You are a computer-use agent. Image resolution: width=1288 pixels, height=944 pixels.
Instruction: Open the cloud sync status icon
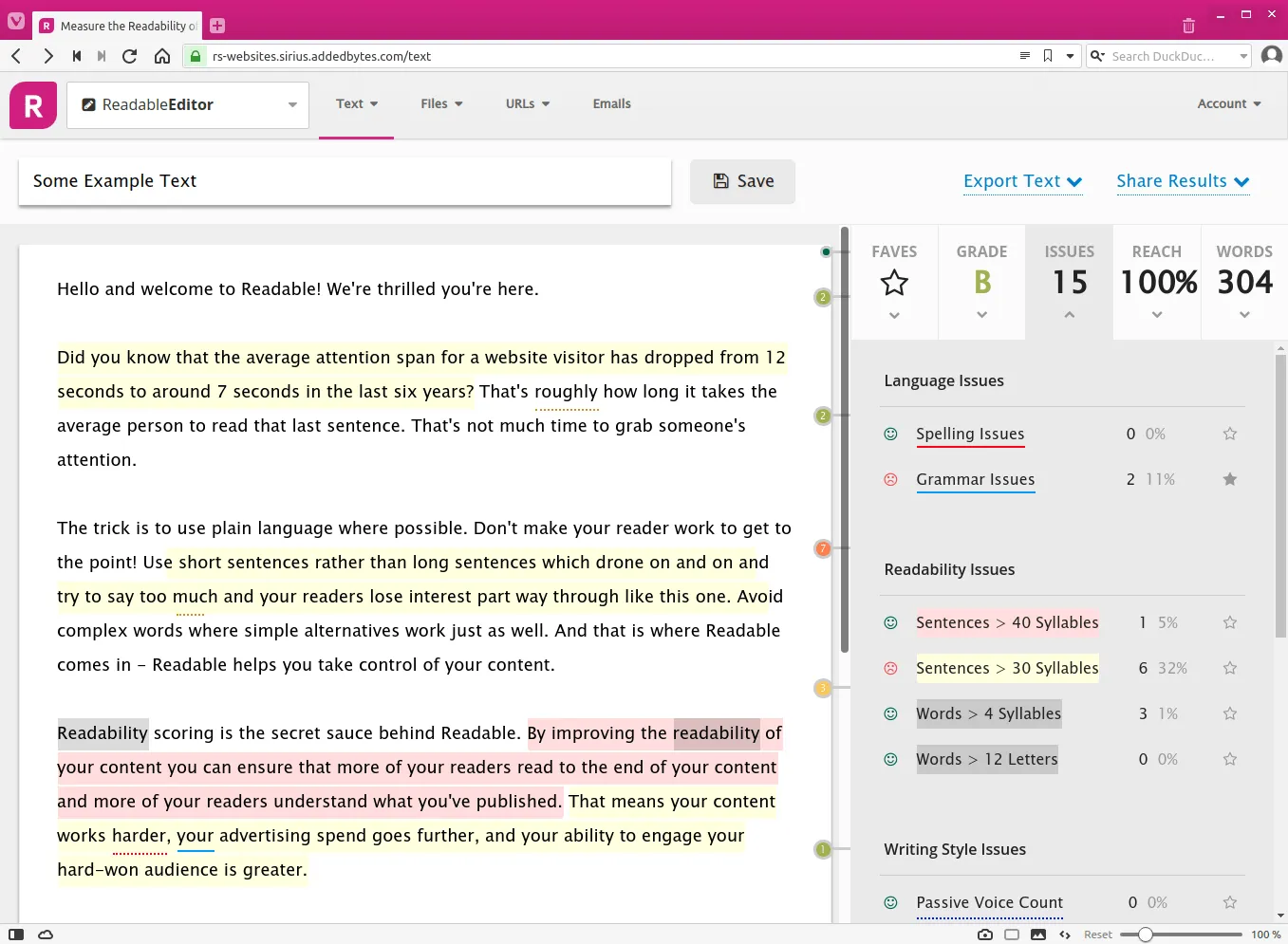pos(46,935)
